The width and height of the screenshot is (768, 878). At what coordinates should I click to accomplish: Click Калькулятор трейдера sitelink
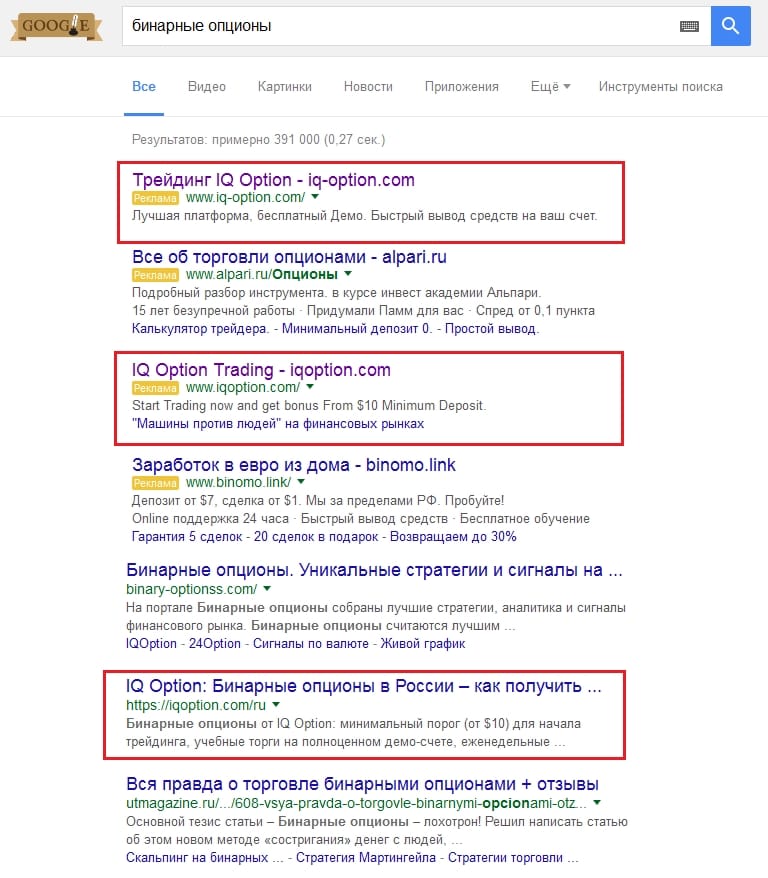point(200,329)
